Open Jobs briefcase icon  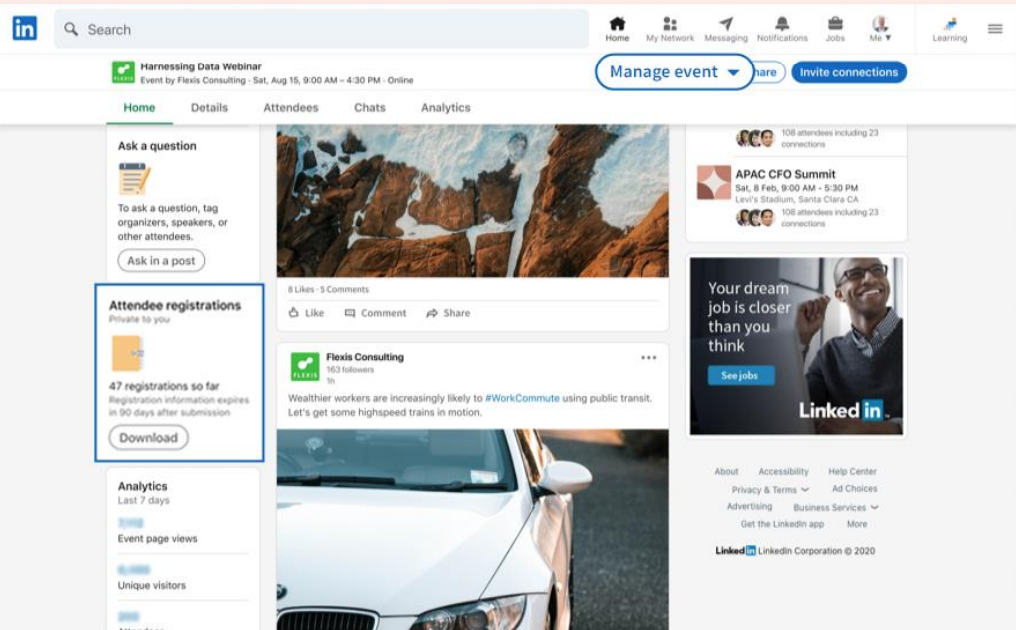click(835, 24)
